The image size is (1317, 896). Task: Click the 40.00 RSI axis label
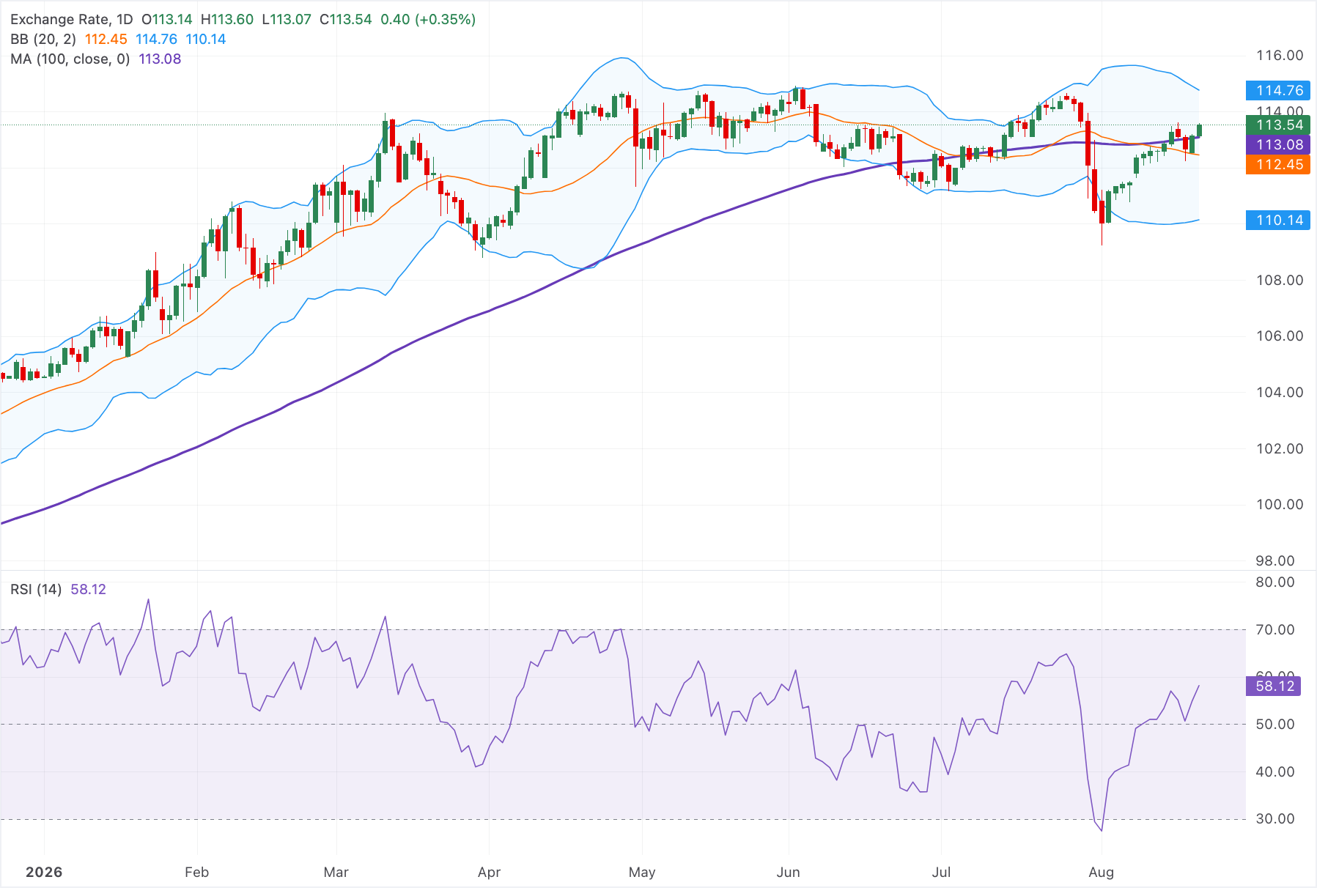pyautogui.click(x=1275, y=772)
